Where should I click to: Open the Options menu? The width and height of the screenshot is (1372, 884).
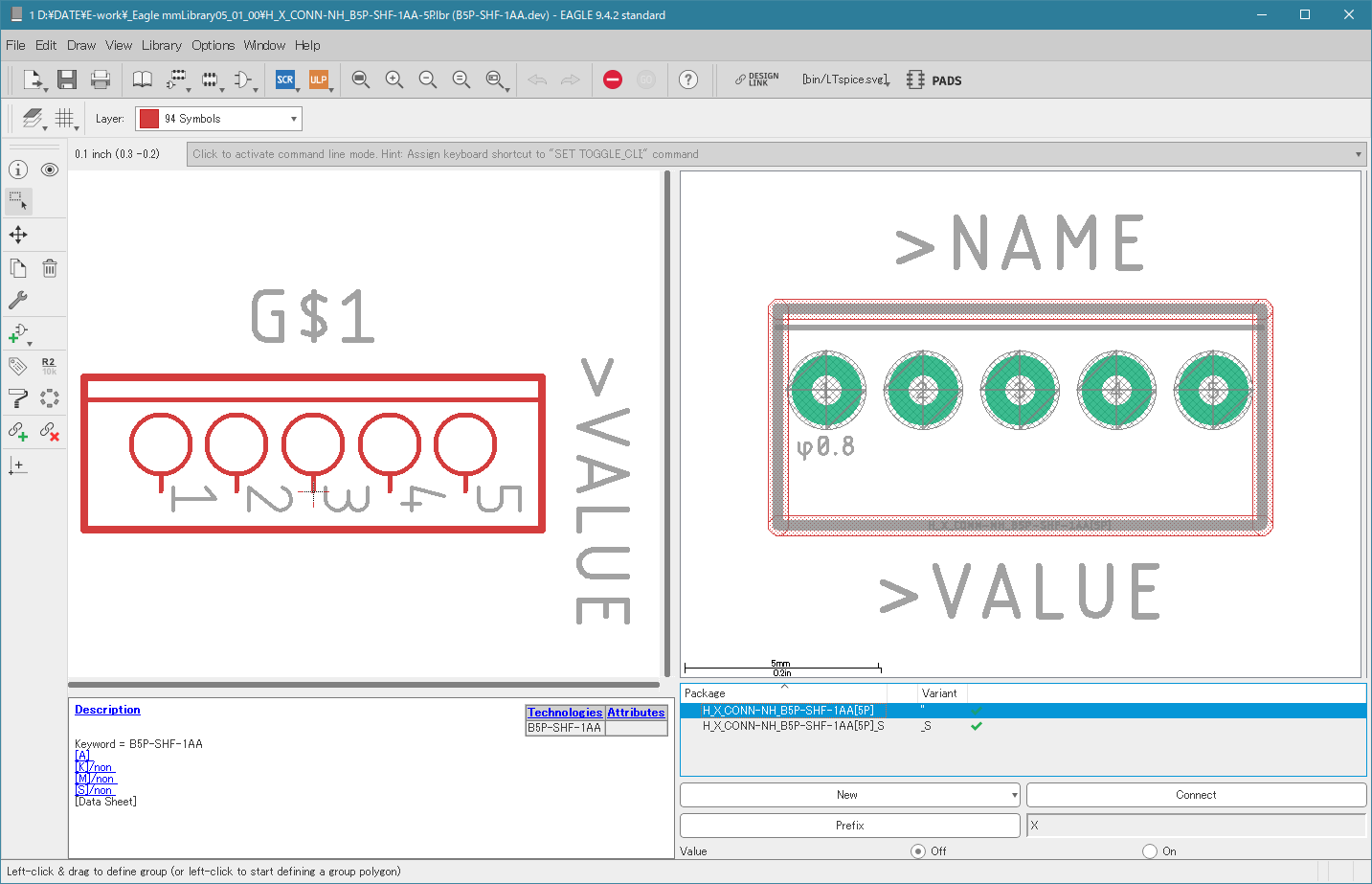(213, 45)
